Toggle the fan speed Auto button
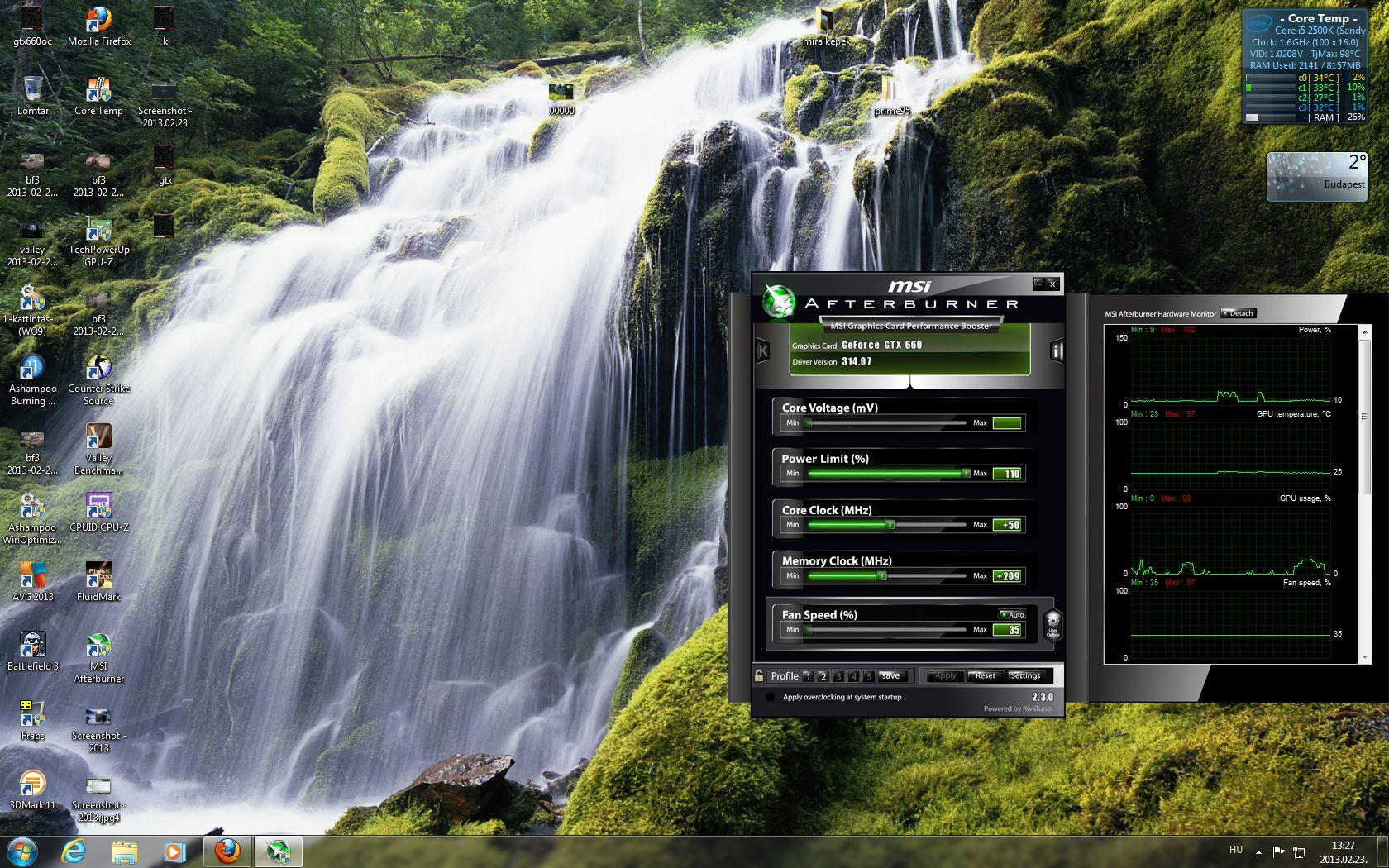Viewport: 1389px width, 868px height. 1012,614
